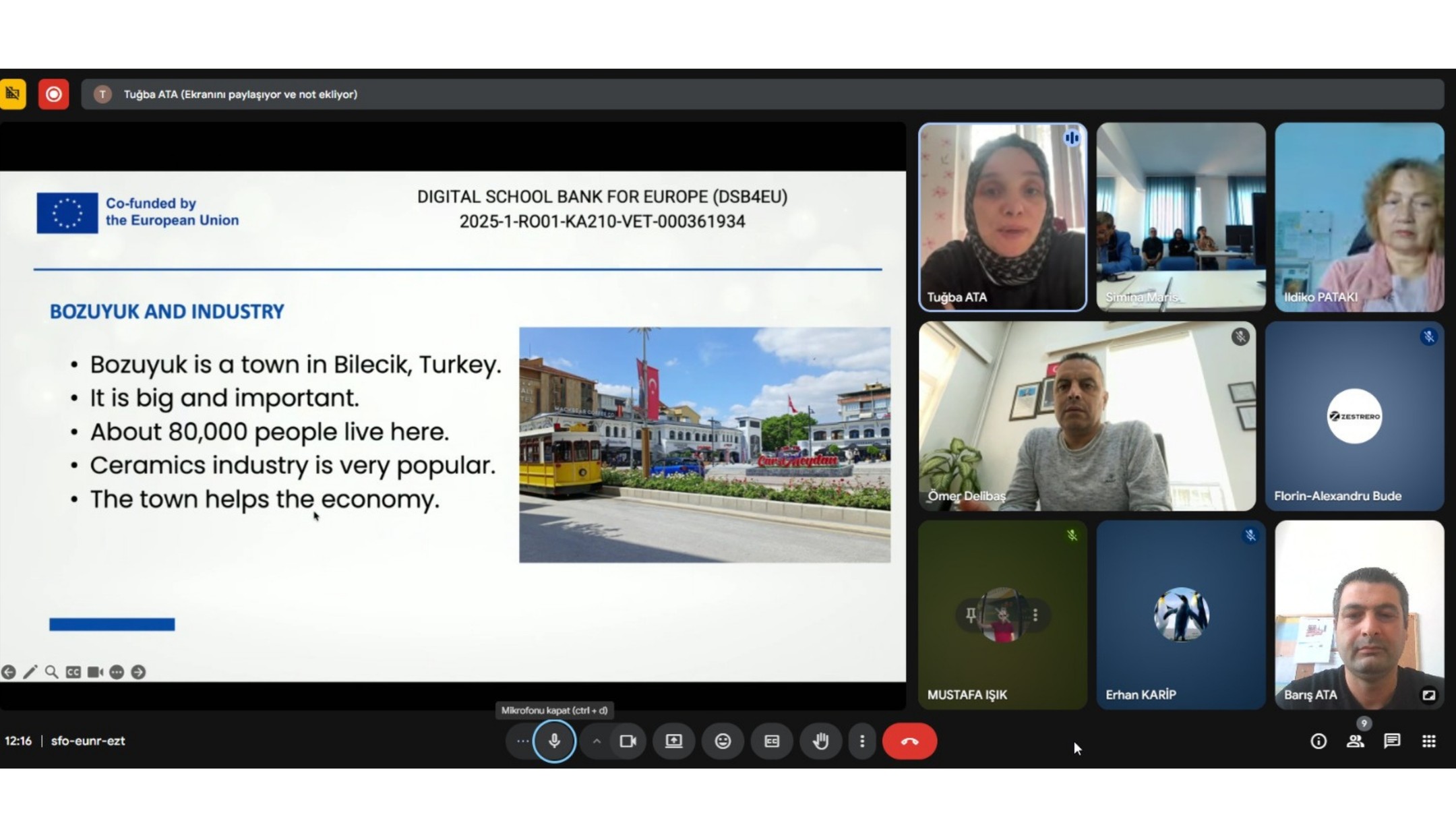Image resolution: width=1456 pixels, height=825 pixels.
Task: Open the activities grid icon
Action: [1428, 741]
